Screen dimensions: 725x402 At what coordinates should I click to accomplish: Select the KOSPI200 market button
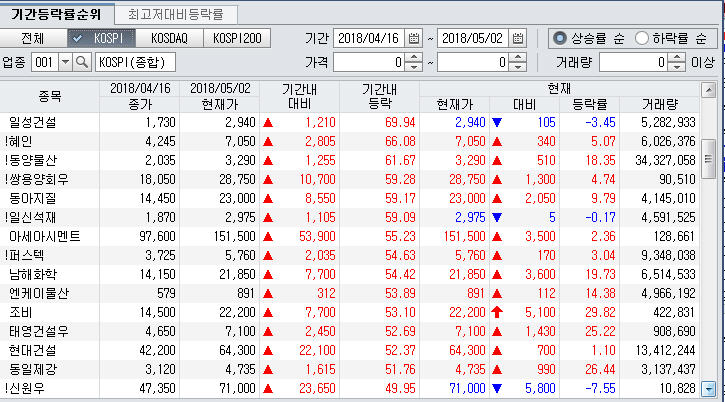[x=237, y=38]
